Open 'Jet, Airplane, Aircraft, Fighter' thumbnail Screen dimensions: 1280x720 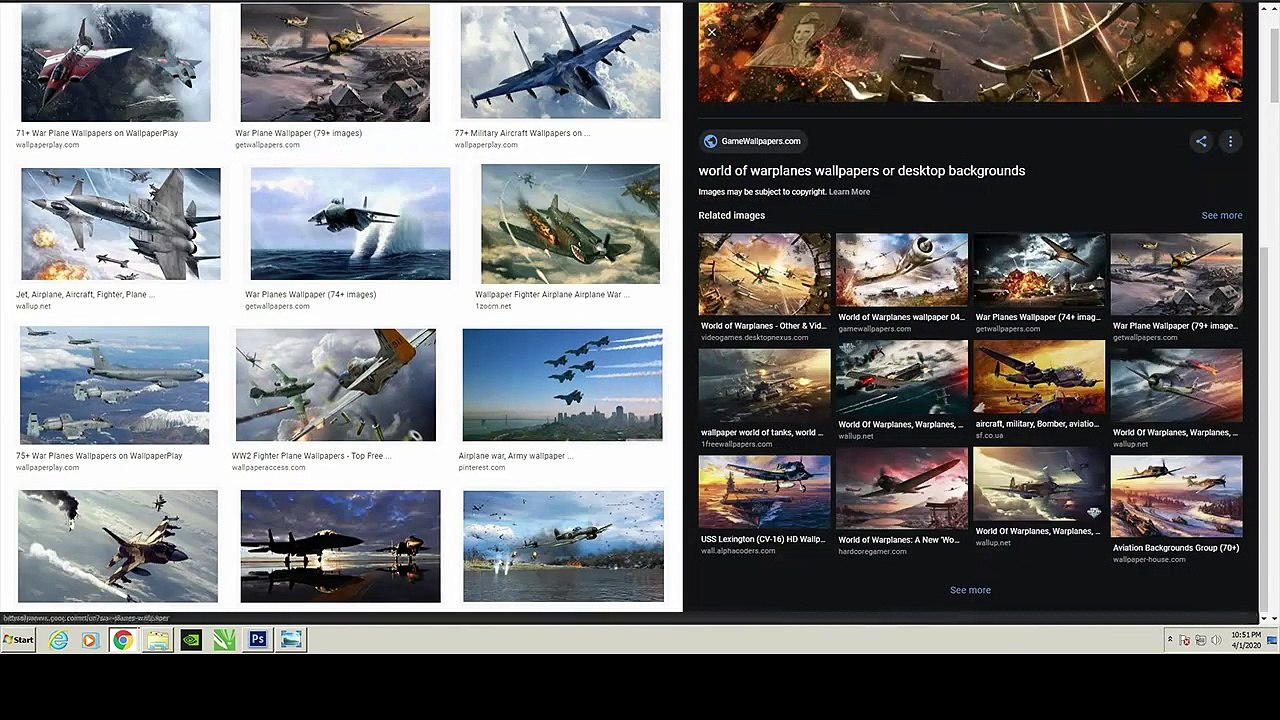(x=121, y=224)
